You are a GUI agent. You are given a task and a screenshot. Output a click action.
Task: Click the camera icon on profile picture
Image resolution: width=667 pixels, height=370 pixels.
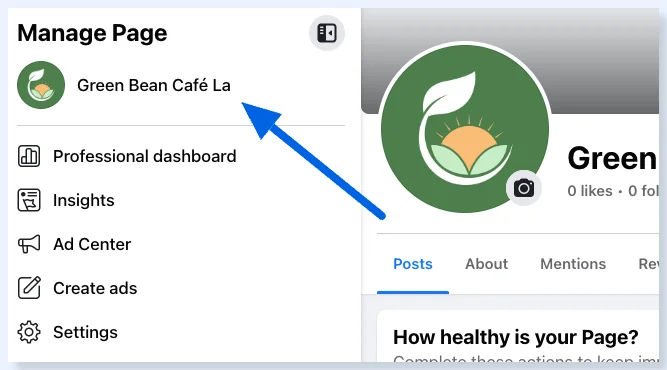click(524, 188)
